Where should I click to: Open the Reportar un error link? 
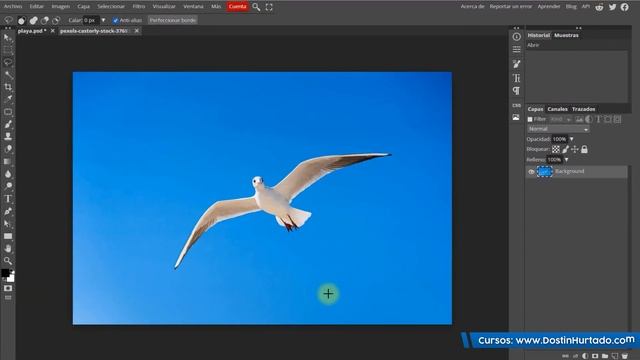point(511,7)
